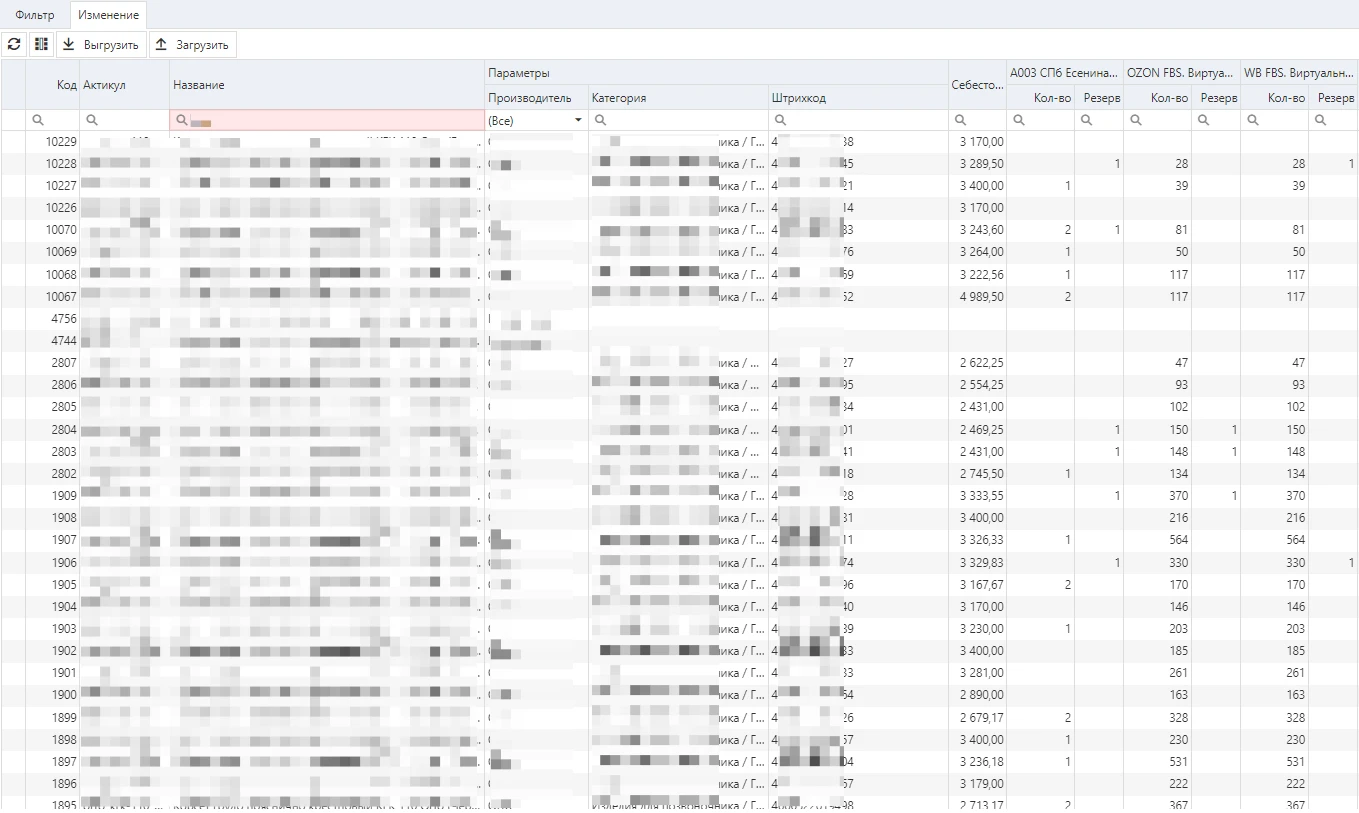Switch to the Фильтр tab

tap(35, 15)
